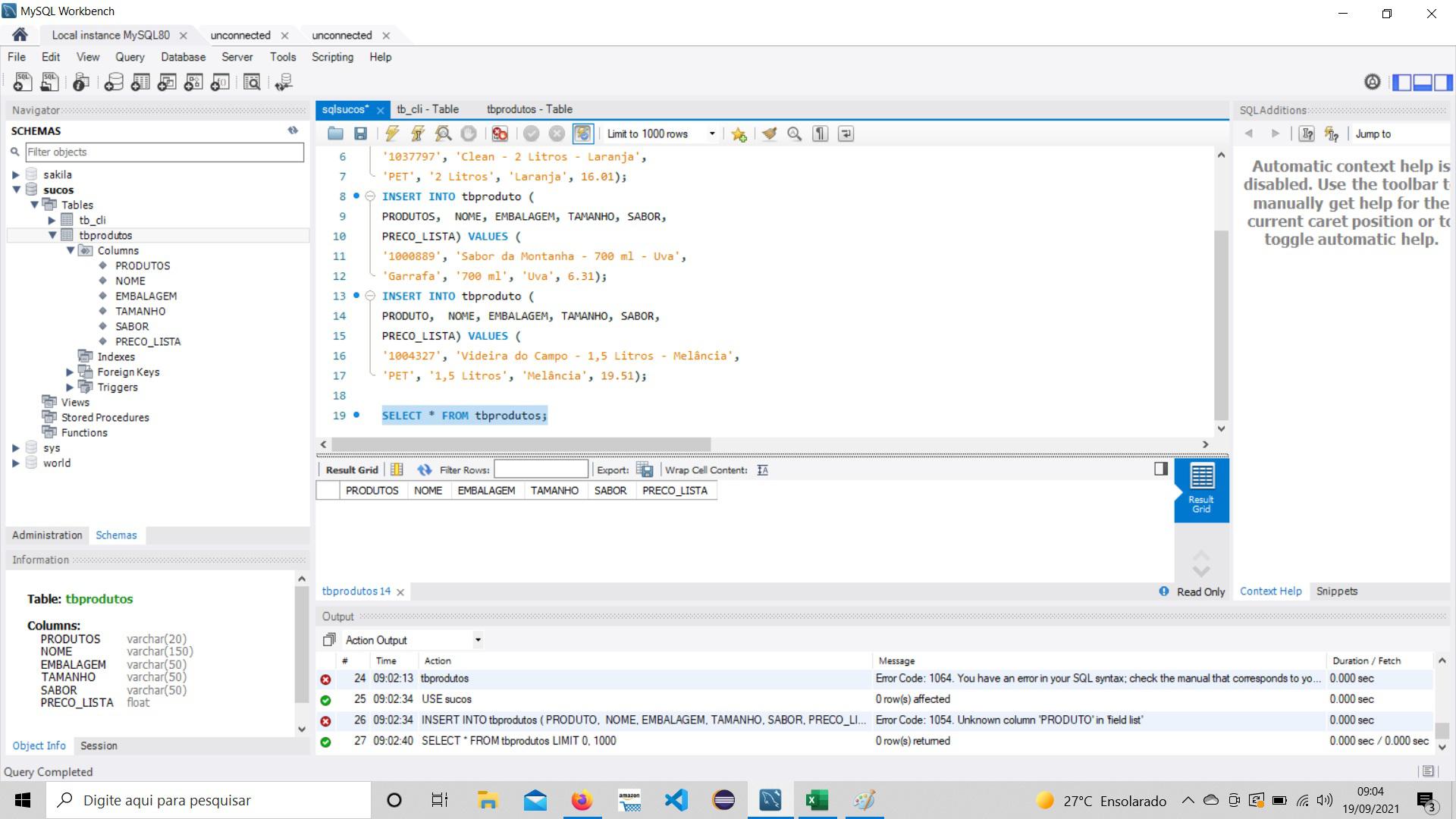
Task: Collapse the tbprodutos Columns node
Action: click(x=71, y=250)
